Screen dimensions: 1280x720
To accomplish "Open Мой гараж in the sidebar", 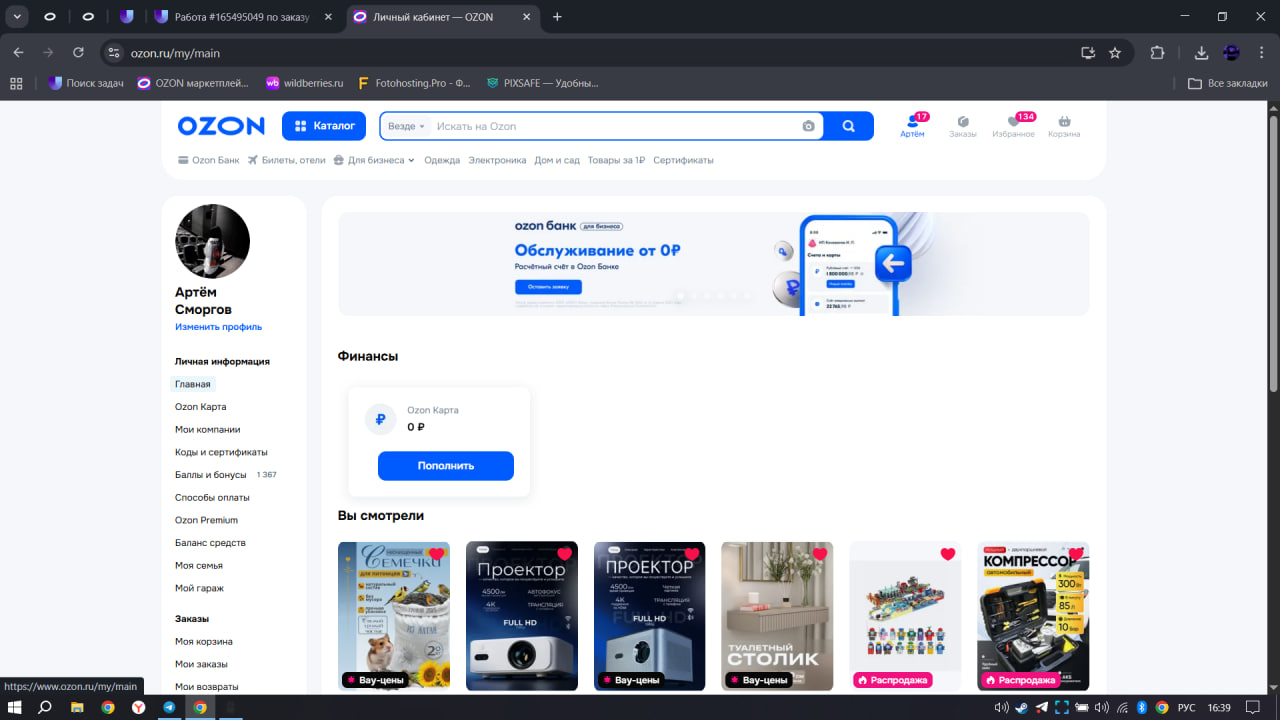I will click(199, 588).
